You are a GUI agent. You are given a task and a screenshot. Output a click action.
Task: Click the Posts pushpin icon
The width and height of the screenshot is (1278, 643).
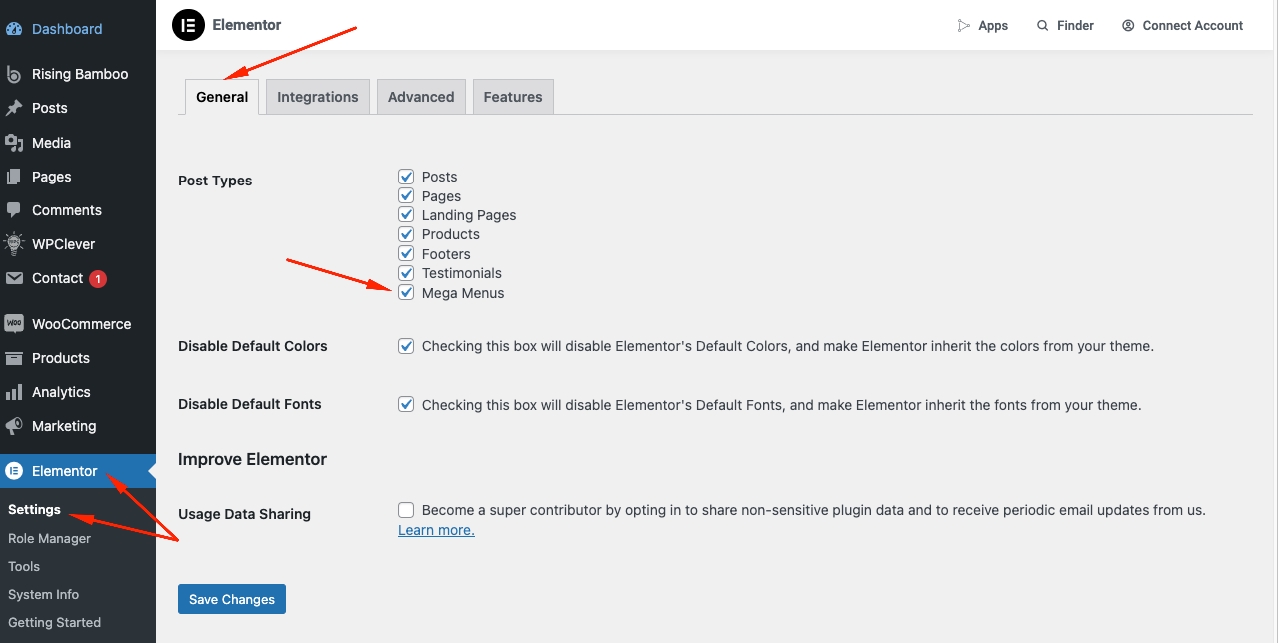tap(14, 108)
